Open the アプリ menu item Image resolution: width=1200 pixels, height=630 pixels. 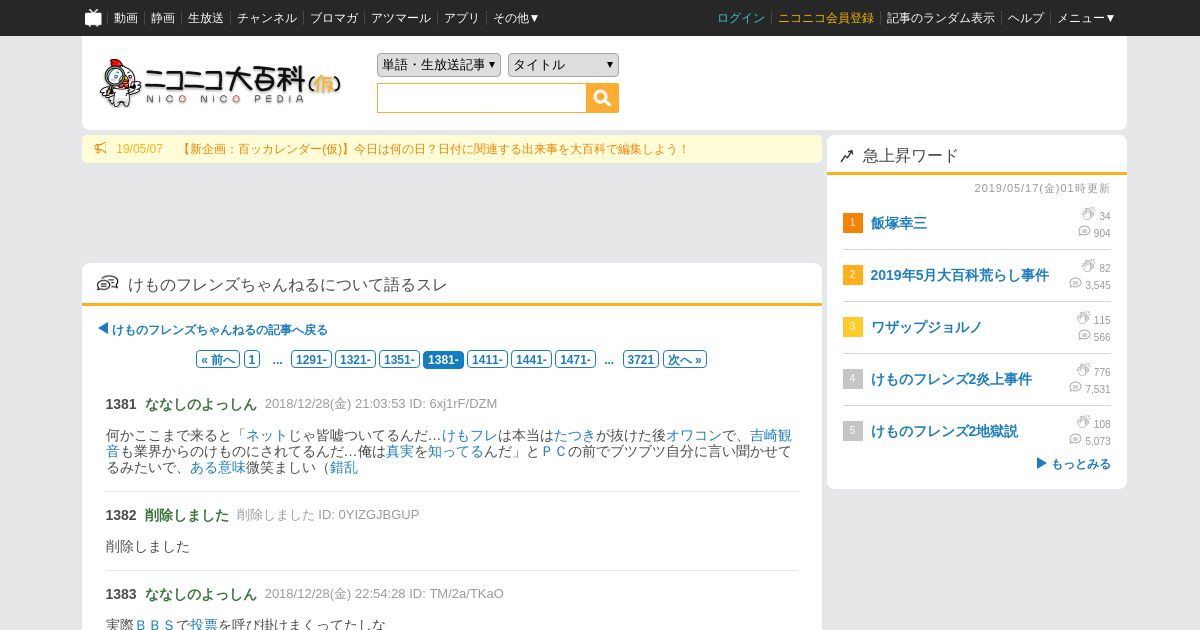[x=462, y=18]
